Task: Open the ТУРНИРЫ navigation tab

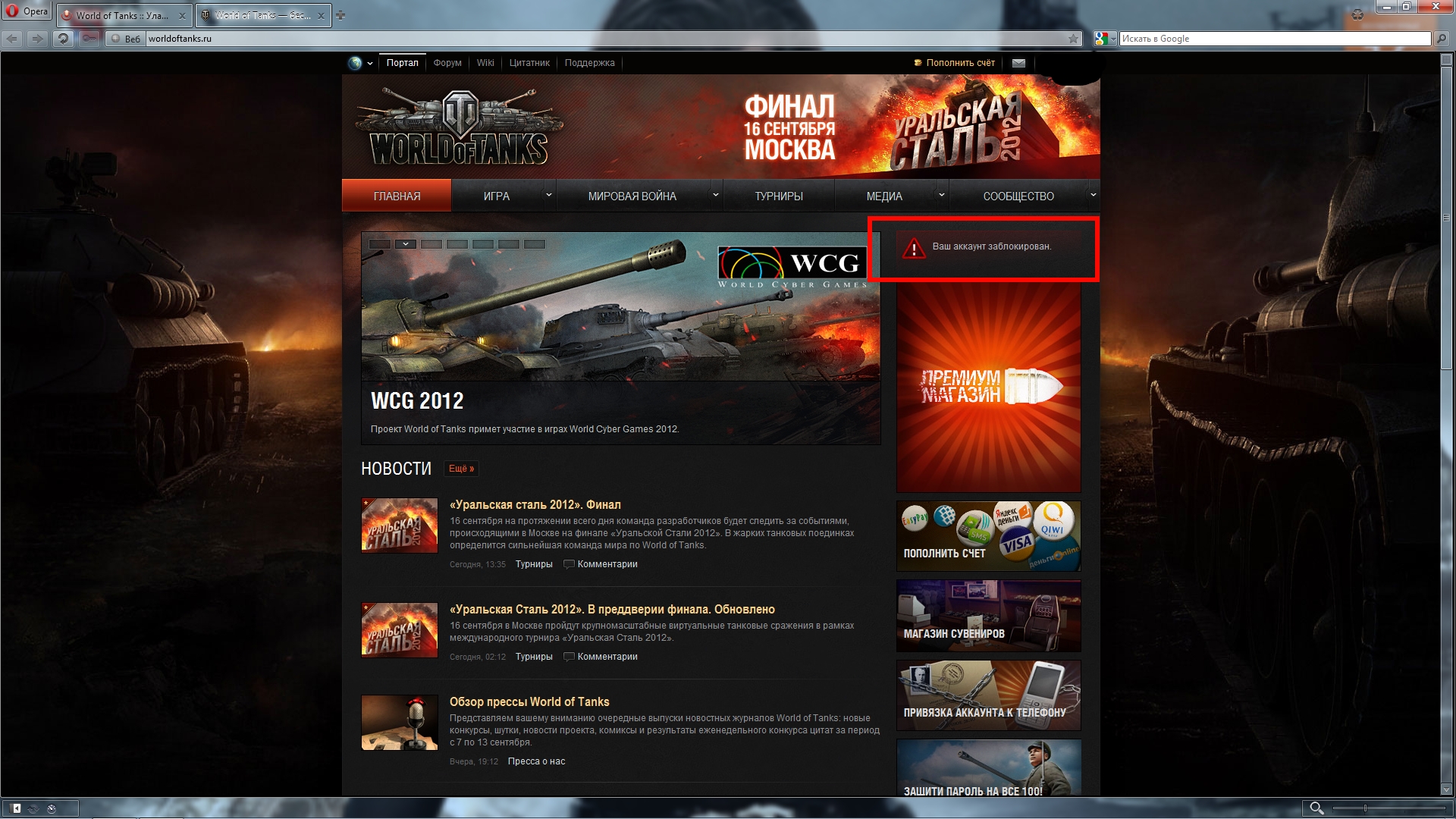Action: 778,196
